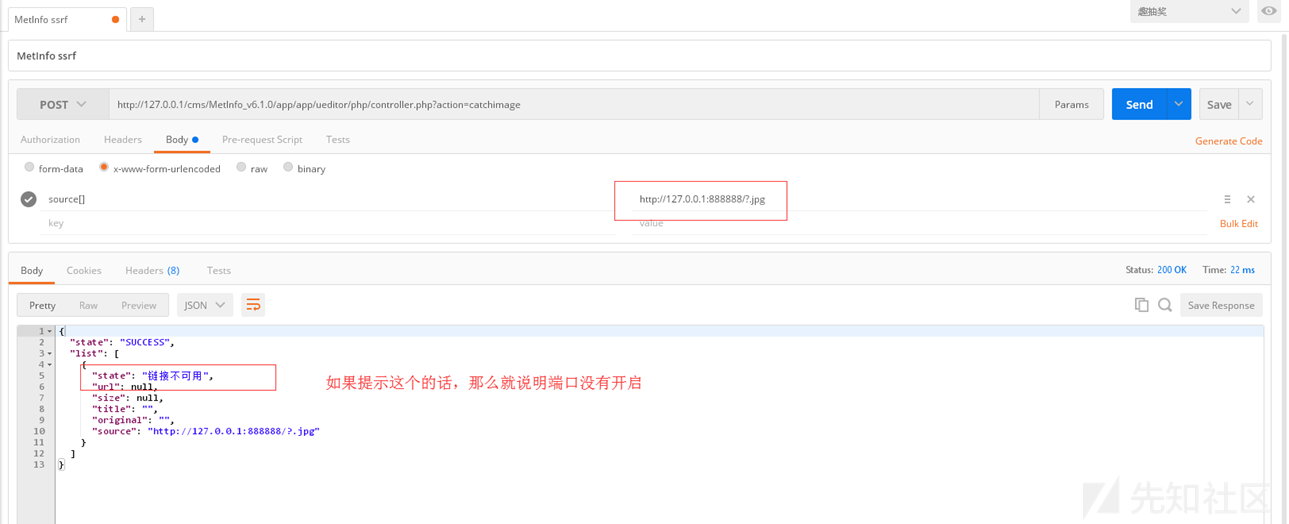Screen dimensions: 1289x524
Task: Collapse the object at line 4
Action: (x=50, y=364)
